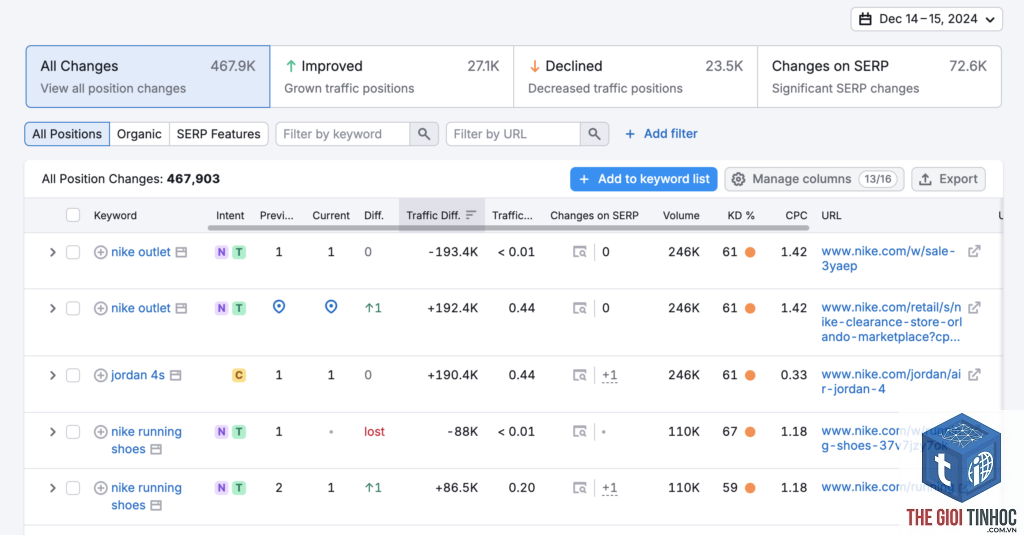Click the URL filter search icon
This screenshot has height=535, width=1024.
(x=594, y=134)
